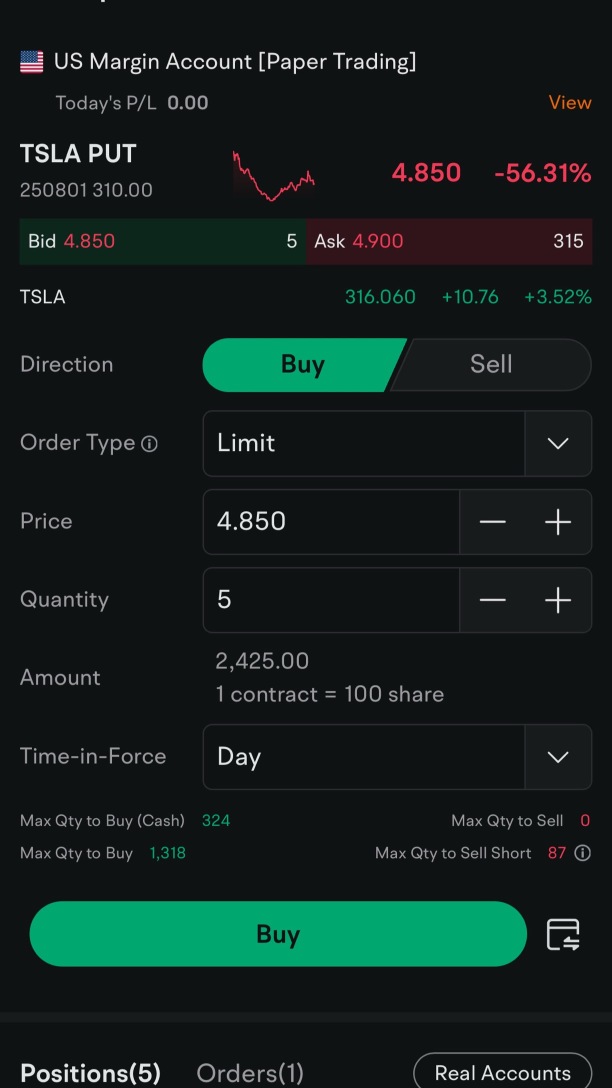The width and height of the screenshot is (612, 1088).
Task: Tap the orange View link
Action: pyautogui.click(x=570, y=103)
